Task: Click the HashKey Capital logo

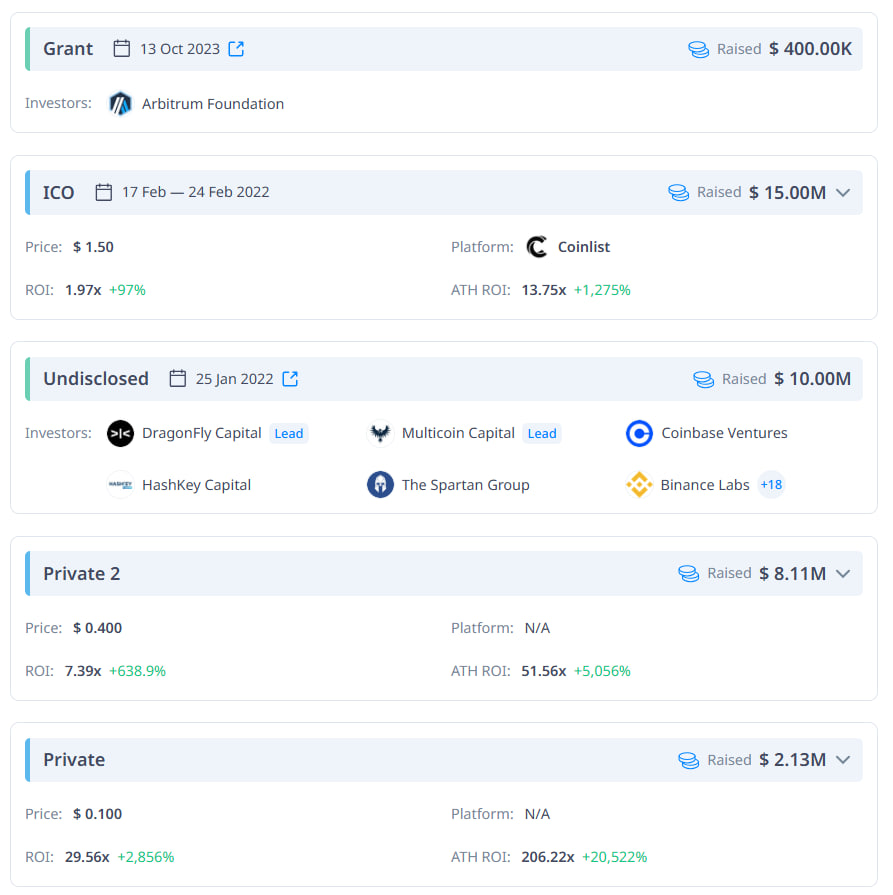Action: (x=120, y=485)
